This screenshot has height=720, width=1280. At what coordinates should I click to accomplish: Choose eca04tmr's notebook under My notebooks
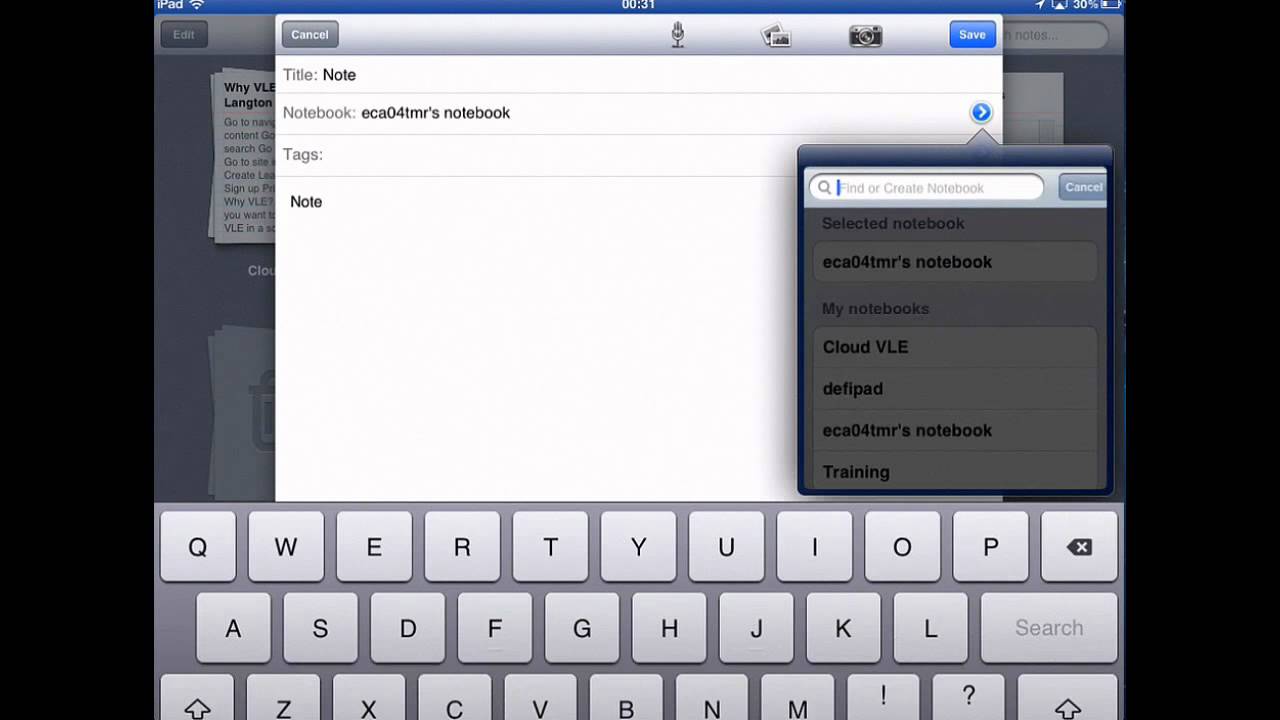[x=954, y=430]
